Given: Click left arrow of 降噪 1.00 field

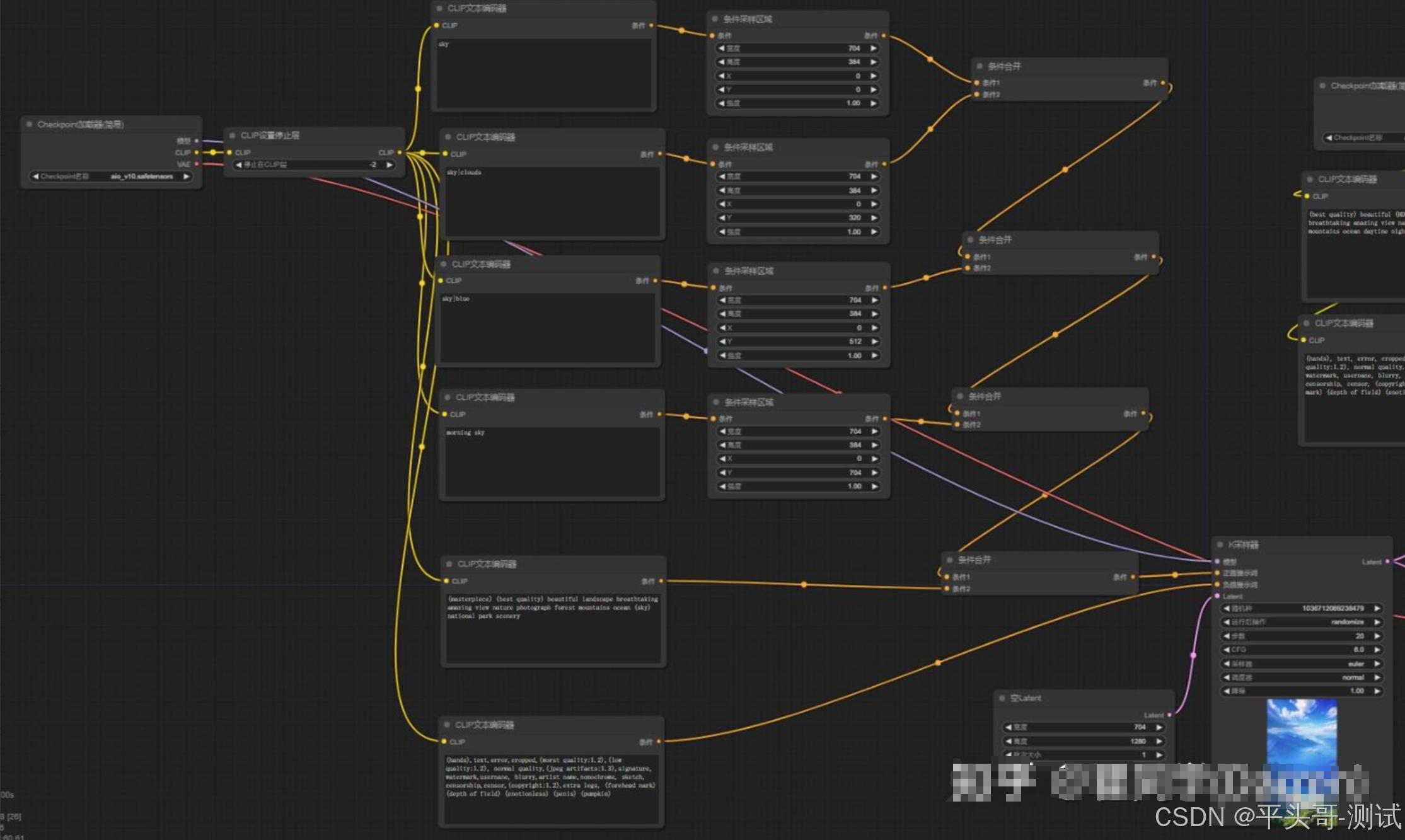Looking at the screenshot, I should [1227, 691].
